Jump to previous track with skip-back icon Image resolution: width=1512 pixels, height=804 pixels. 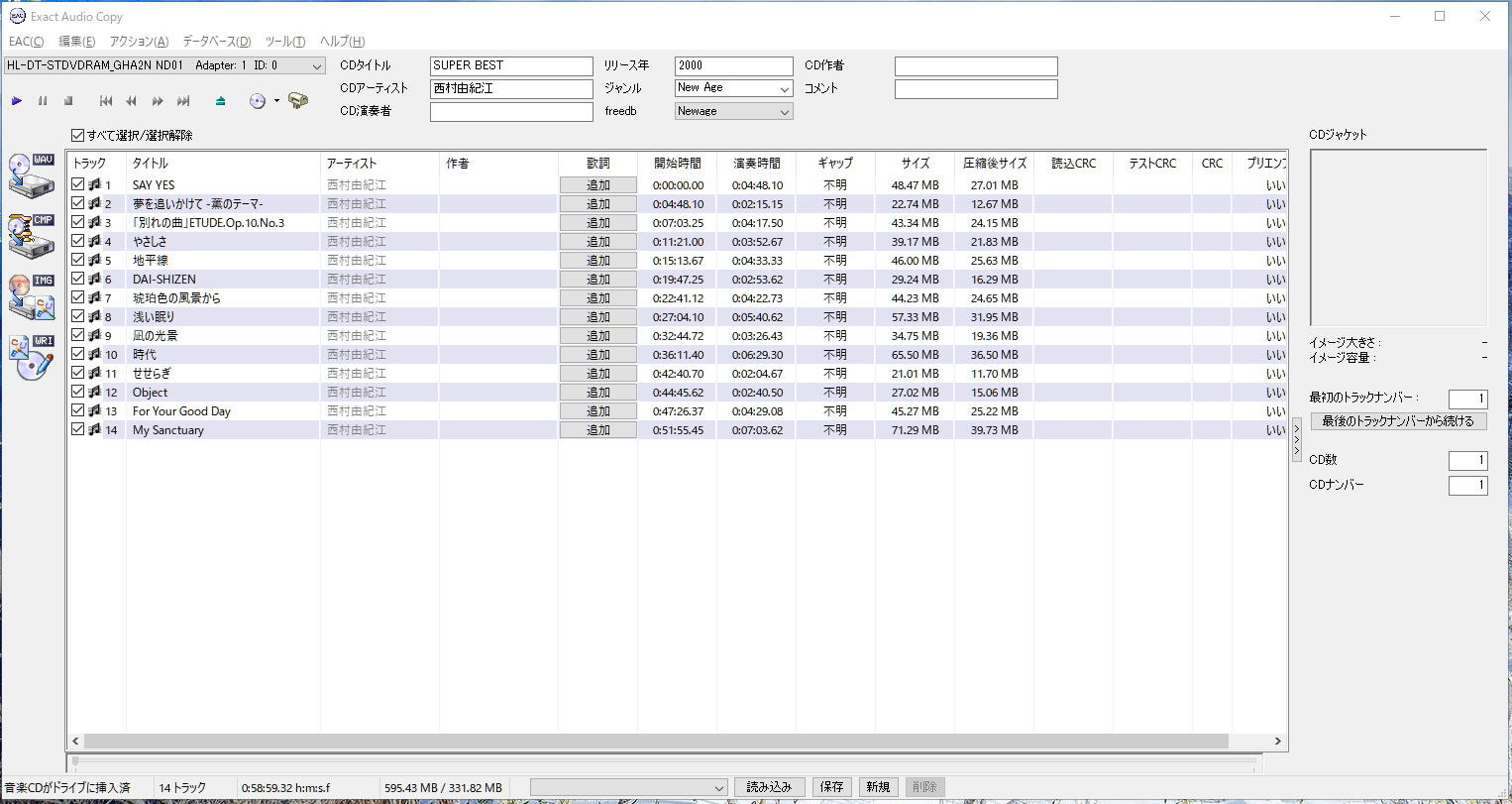point(106,101)
